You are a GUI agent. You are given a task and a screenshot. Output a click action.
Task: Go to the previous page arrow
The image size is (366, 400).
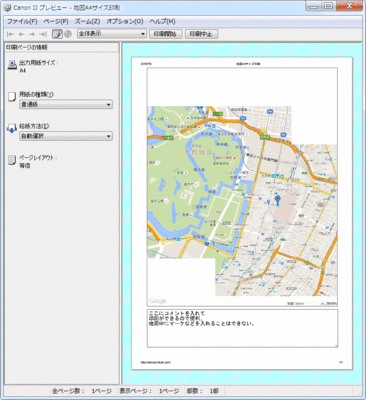(x=21, y=34)
